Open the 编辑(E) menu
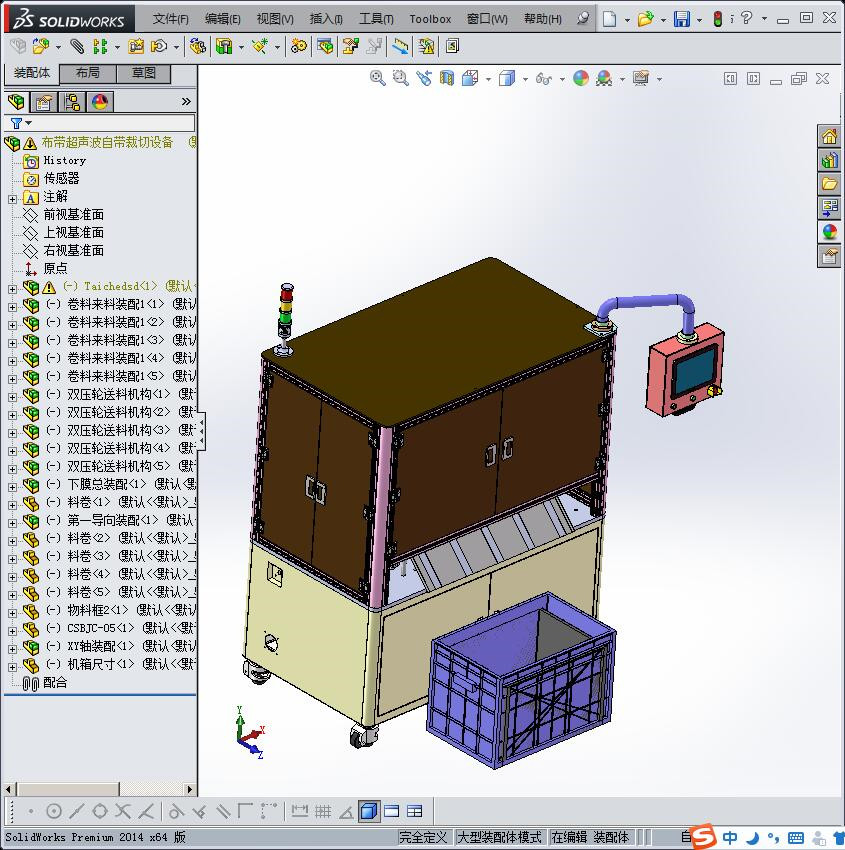This screenshot has width=845, height=850. 223,19
